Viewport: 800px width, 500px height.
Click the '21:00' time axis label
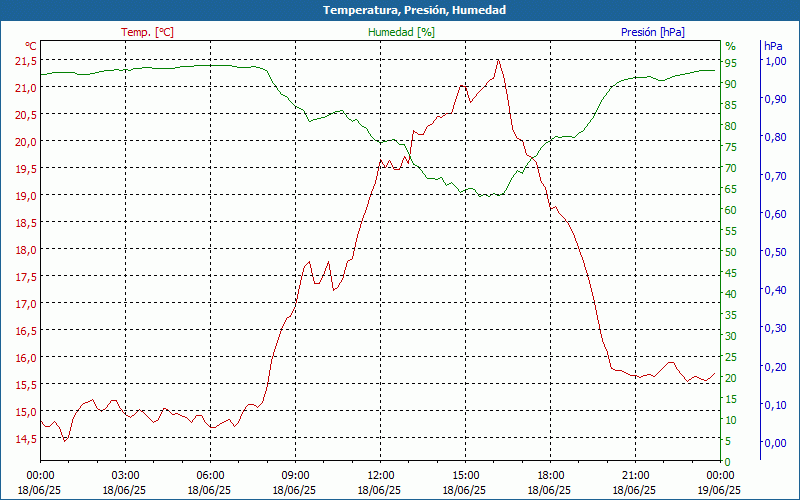636,476
